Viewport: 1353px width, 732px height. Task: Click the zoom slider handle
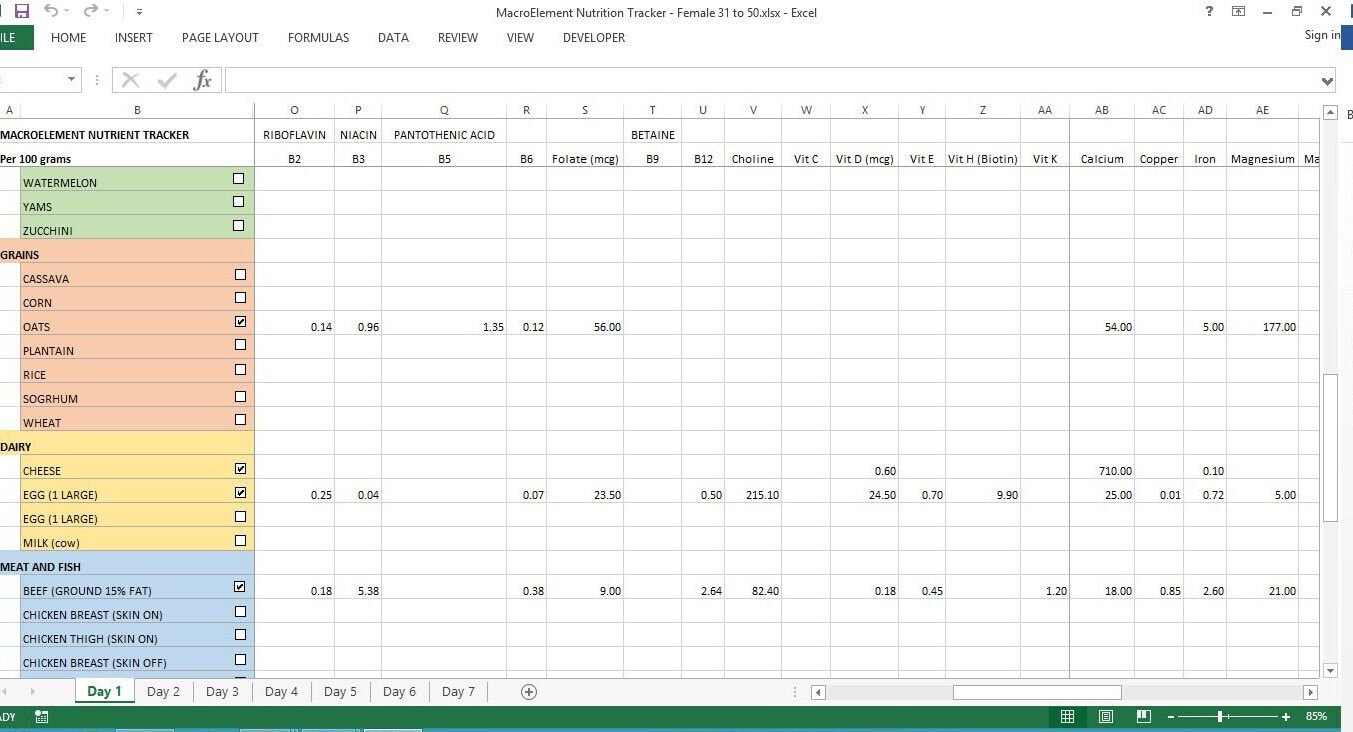pos(1220,717)
